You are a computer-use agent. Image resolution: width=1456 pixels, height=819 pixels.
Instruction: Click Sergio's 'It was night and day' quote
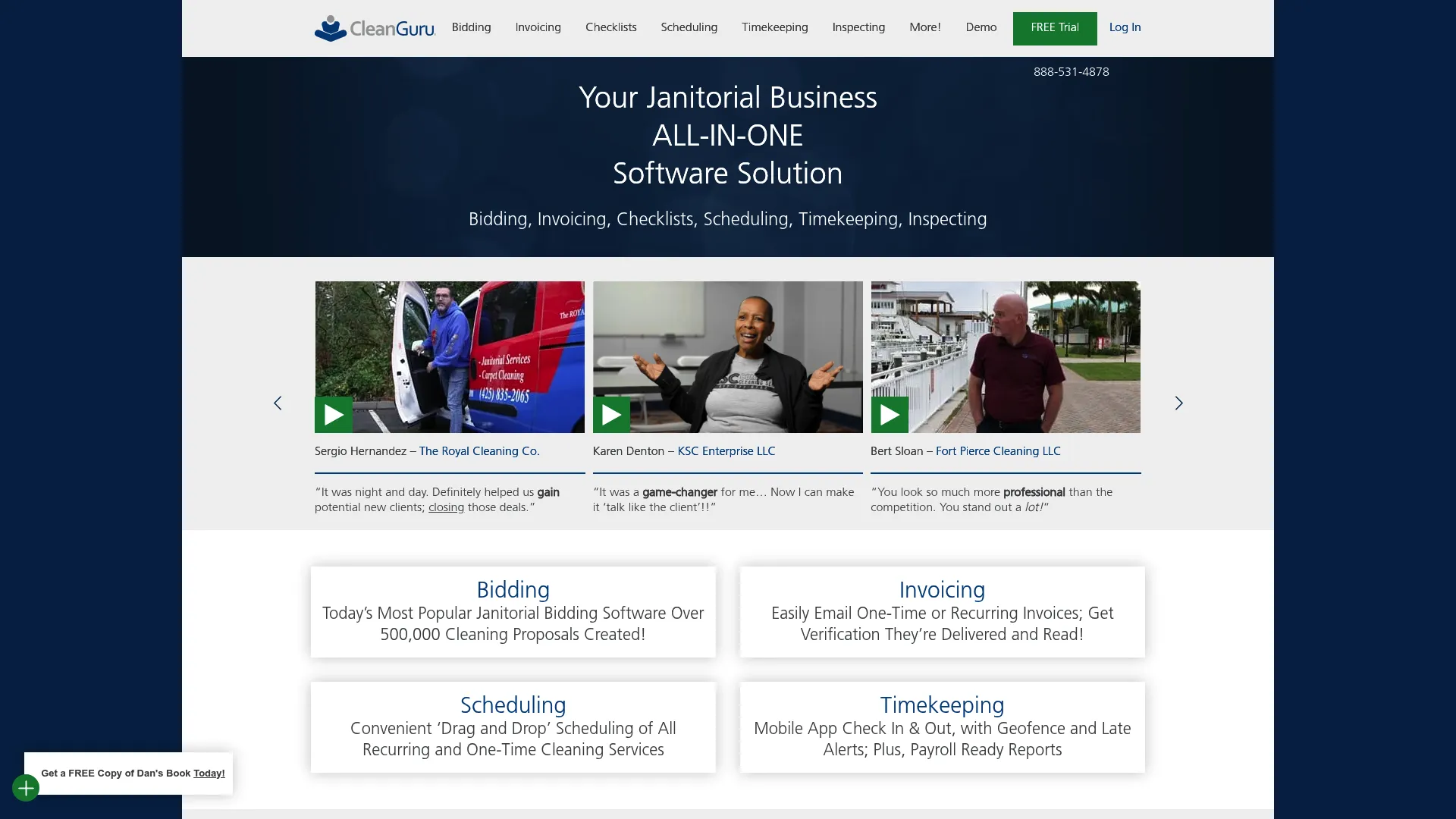point(437,500)
